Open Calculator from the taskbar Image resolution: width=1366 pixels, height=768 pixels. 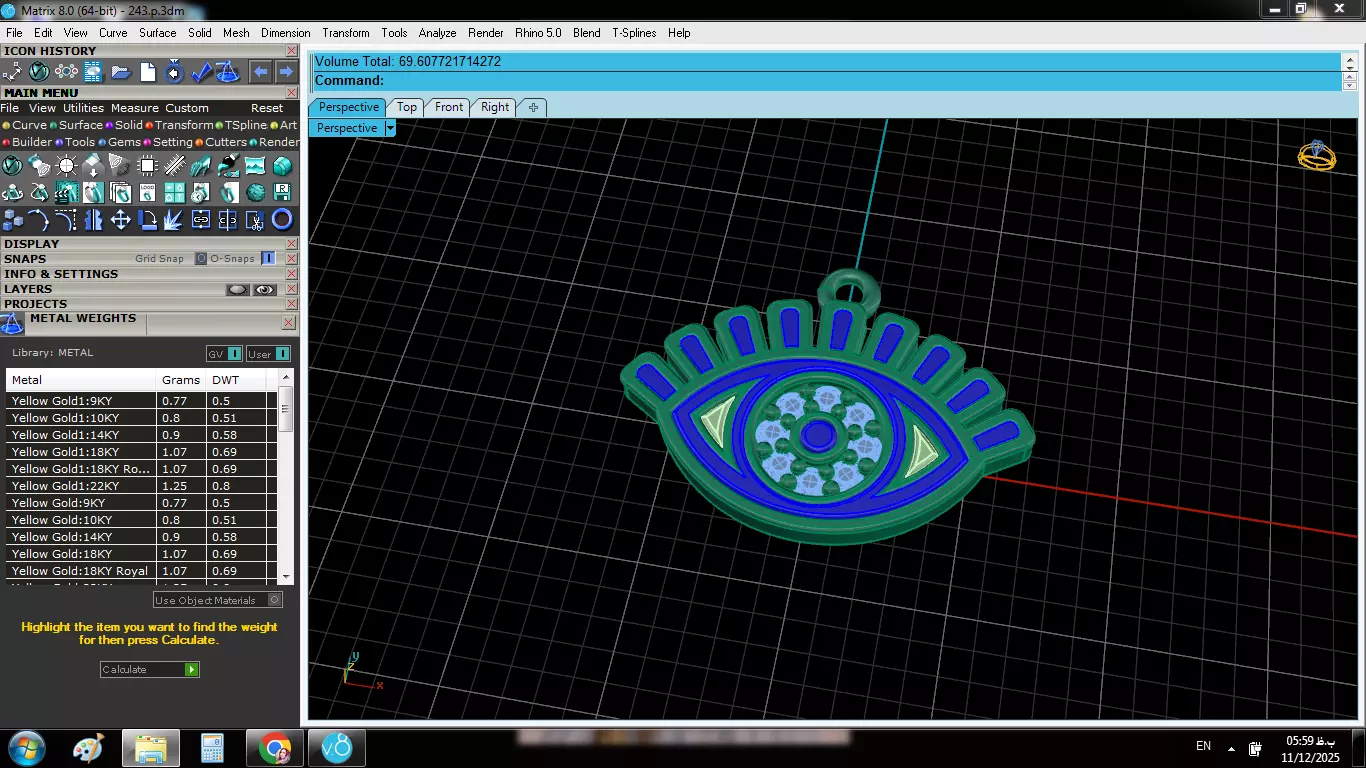[212, 748]
